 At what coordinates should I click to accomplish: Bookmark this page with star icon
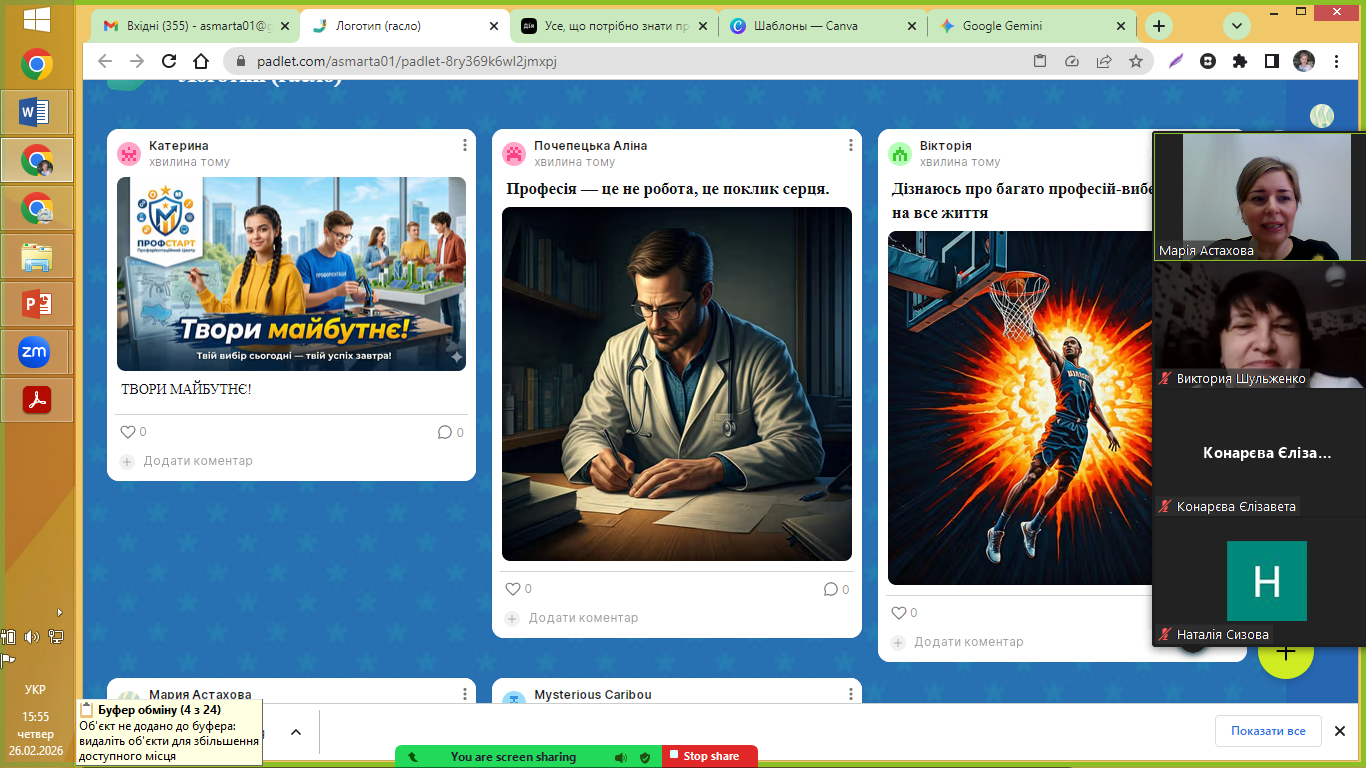1136,61
